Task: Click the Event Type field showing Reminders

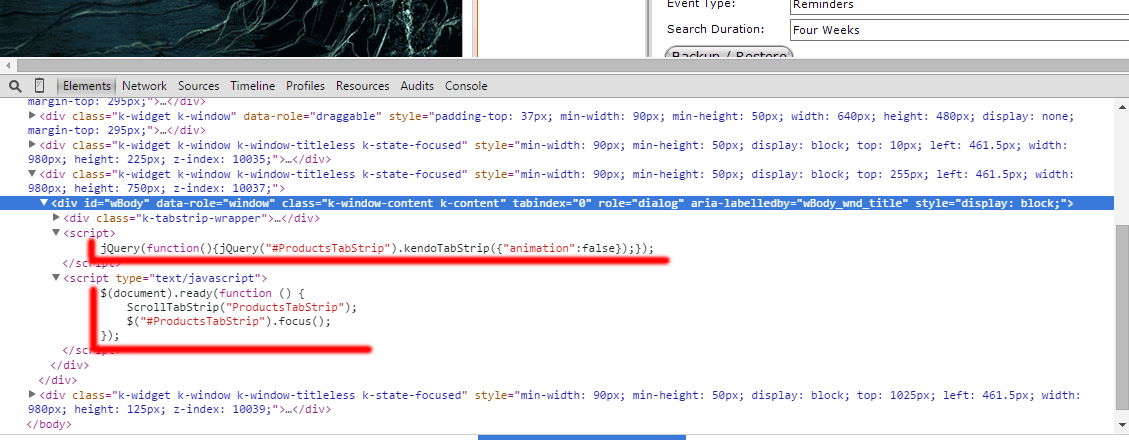Action: click(x=959, y=5)
